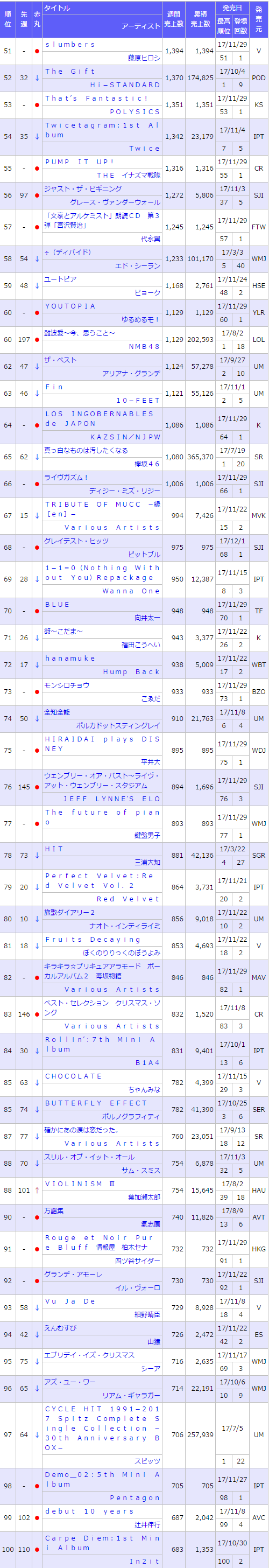Open the Hi-STANDARD artist link
The height and width of the screenshot is (1568, 269).
tap(125, 85)
